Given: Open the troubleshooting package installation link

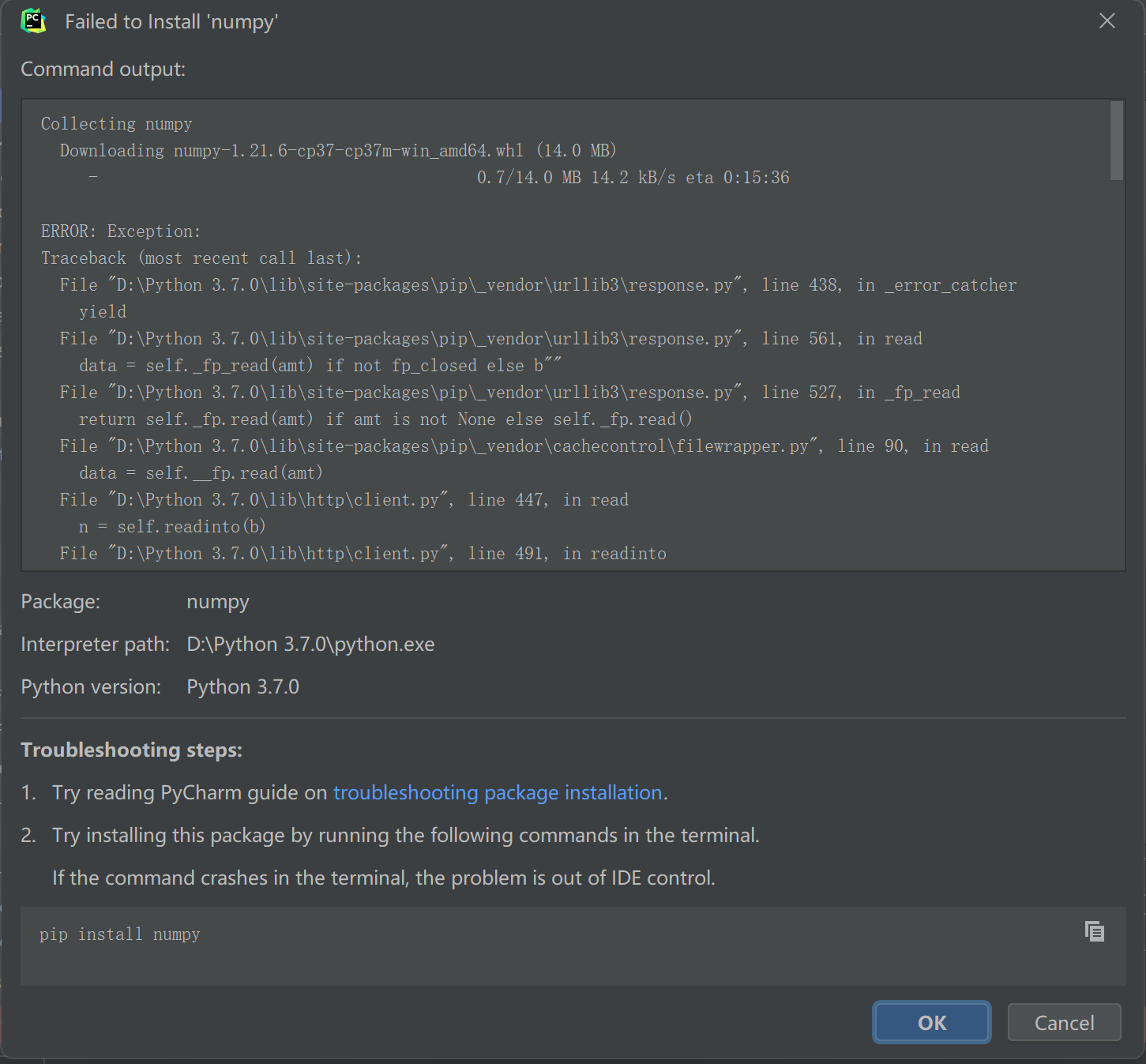Looking at the screenshot, I should [x=497, y=792].
